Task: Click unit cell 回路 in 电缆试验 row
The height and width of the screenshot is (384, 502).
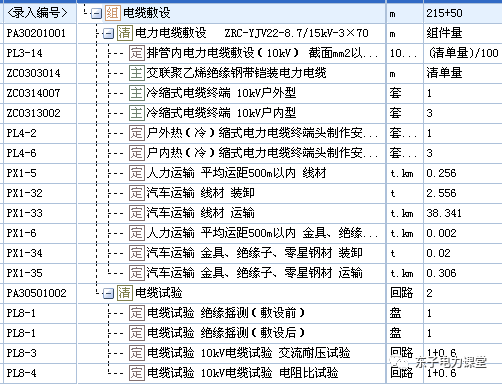Action: pos(405,293)
